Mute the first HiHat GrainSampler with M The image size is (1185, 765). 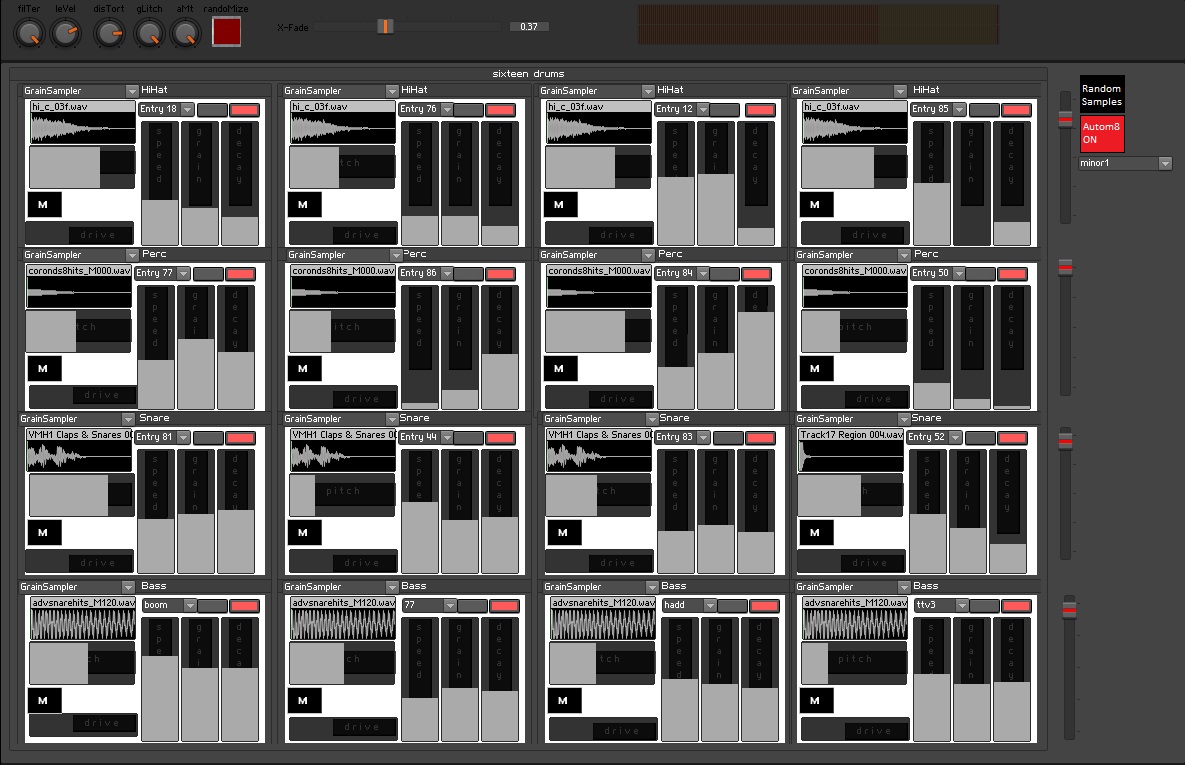pyautogui.click(x=43, y=204)
